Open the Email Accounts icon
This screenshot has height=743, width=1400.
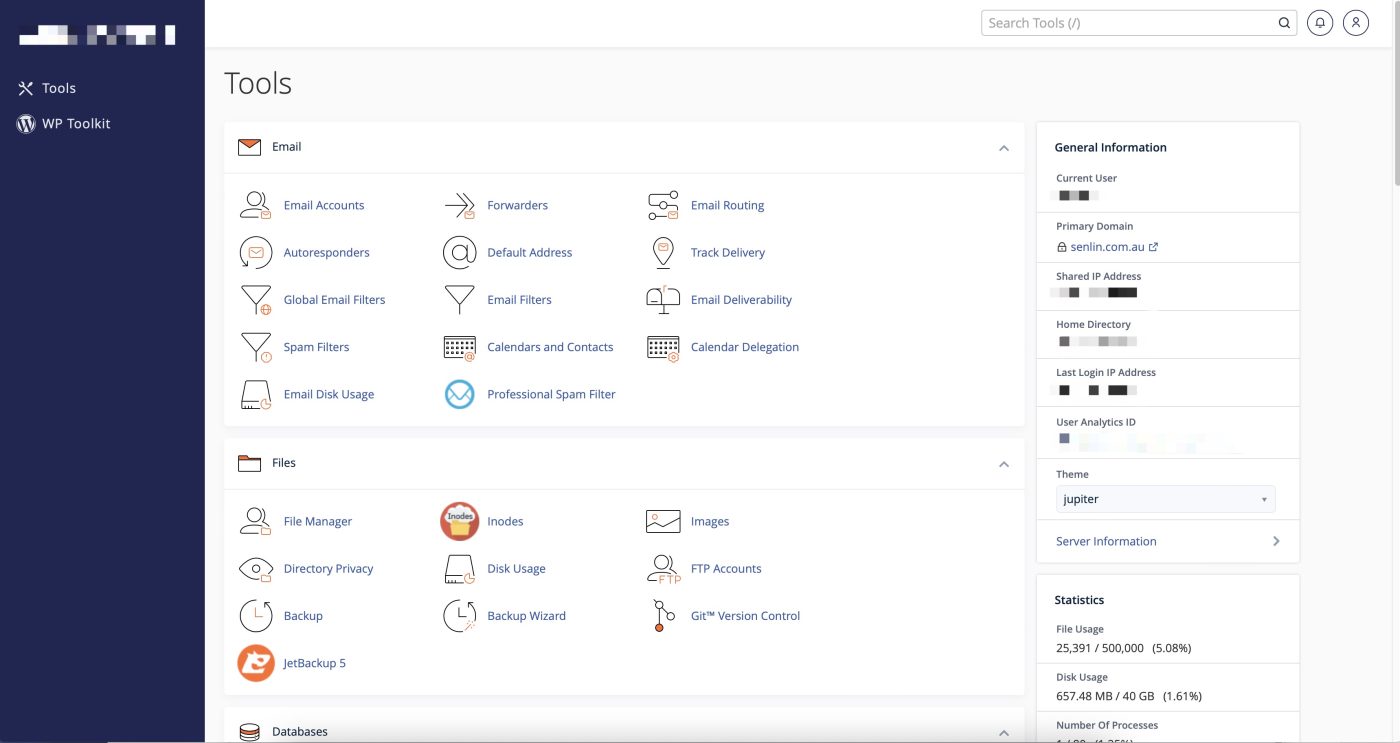point(256,205)
